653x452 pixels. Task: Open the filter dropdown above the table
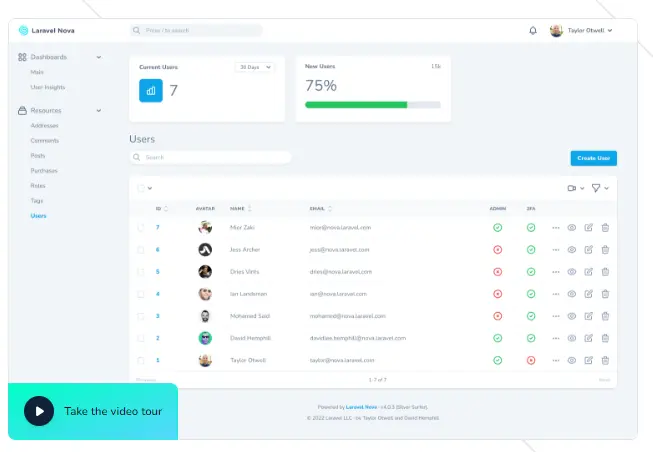(x=599, y=188)
